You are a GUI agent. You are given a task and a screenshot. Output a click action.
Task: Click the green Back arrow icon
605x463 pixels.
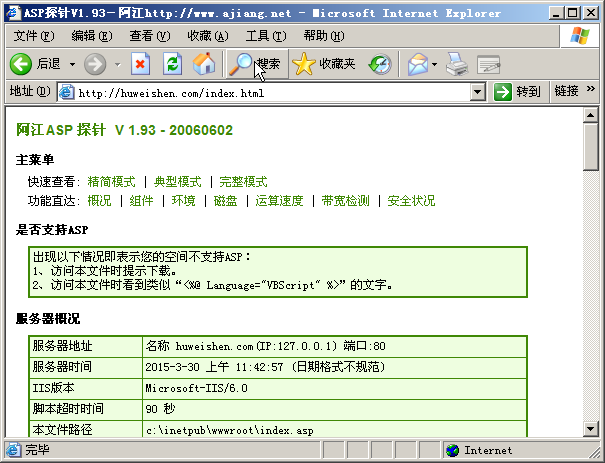(x=20, y=64)
